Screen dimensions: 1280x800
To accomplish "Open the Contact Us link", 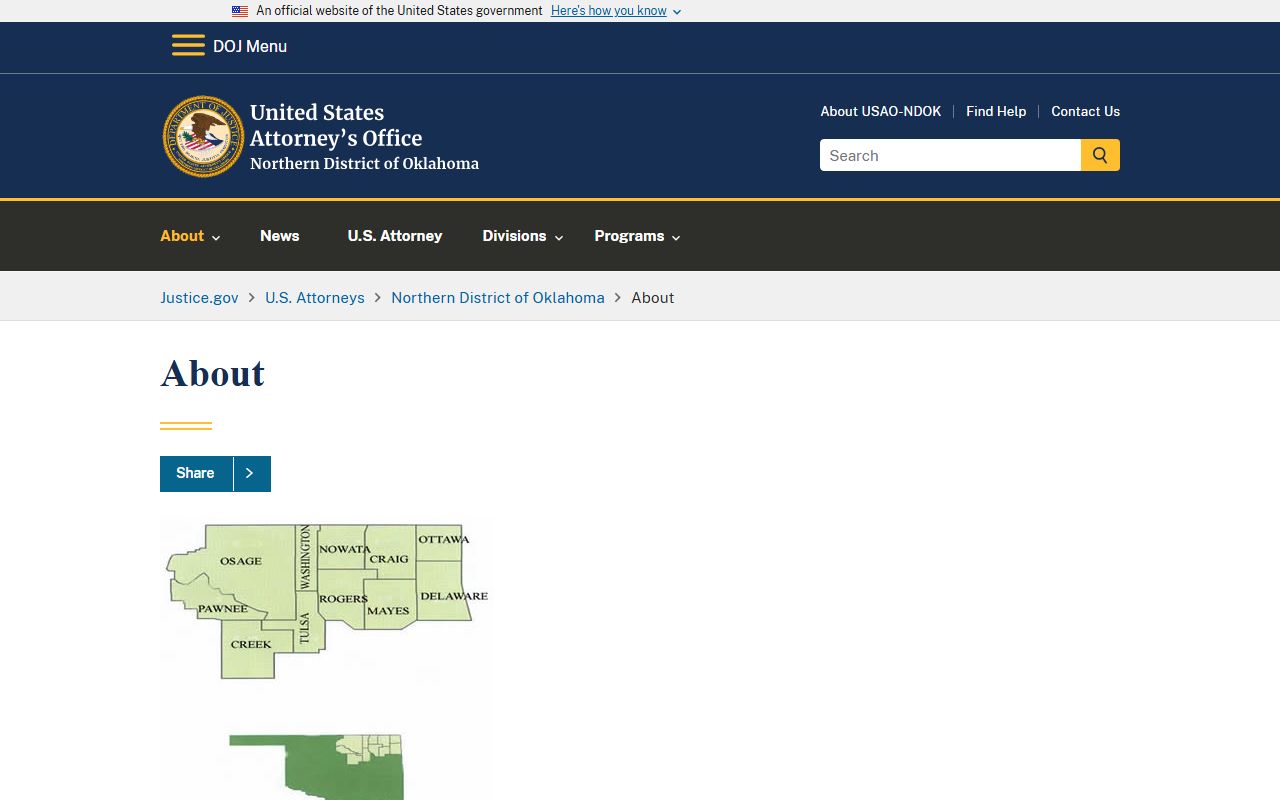I will [x=1085, y=111].
